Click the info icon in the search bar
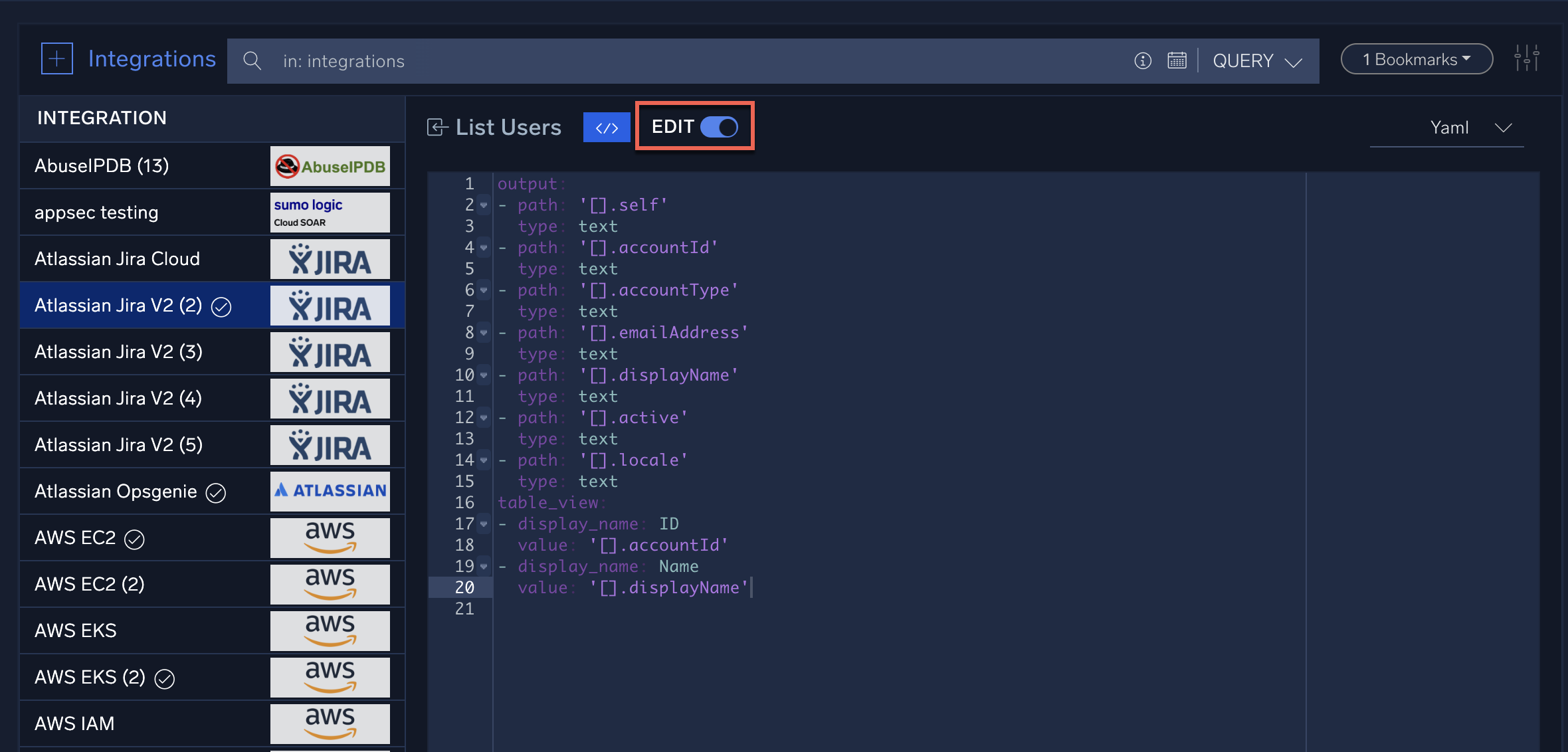This screenshot has height=752, width=1568. click(1142, 60)
